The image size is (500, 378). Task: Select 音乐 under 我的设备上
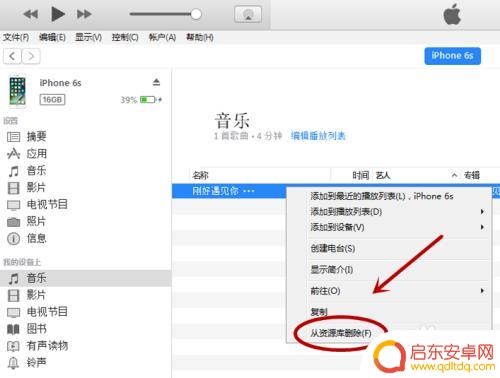click(x=85, y=278)
